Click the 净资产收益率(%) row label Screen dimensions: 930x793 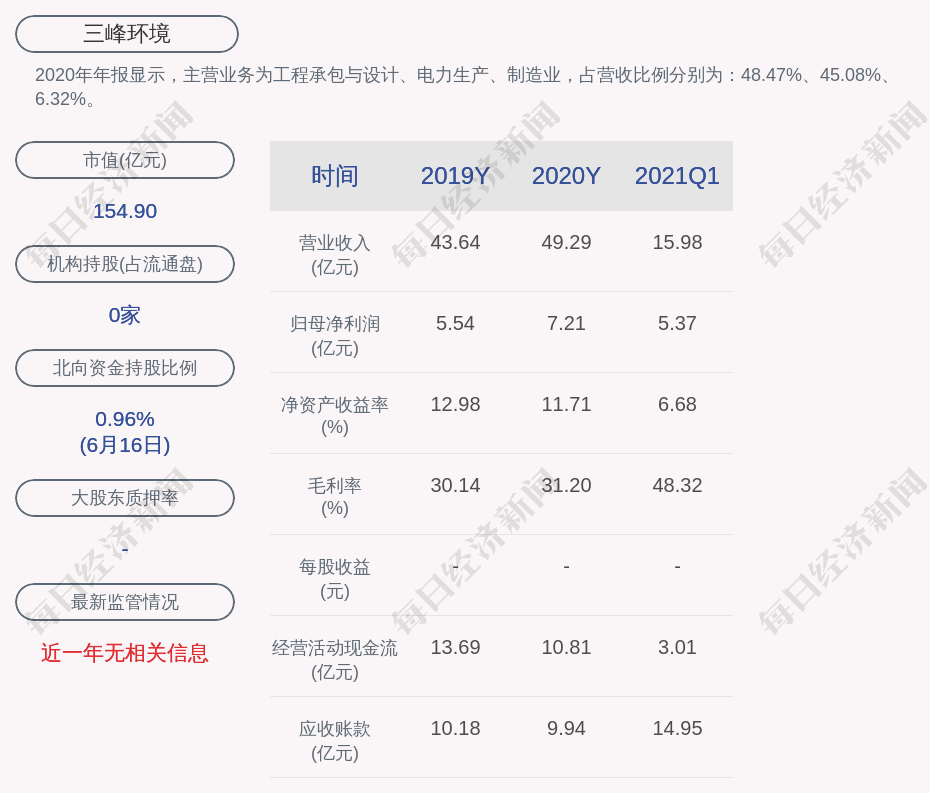(334, 416)
